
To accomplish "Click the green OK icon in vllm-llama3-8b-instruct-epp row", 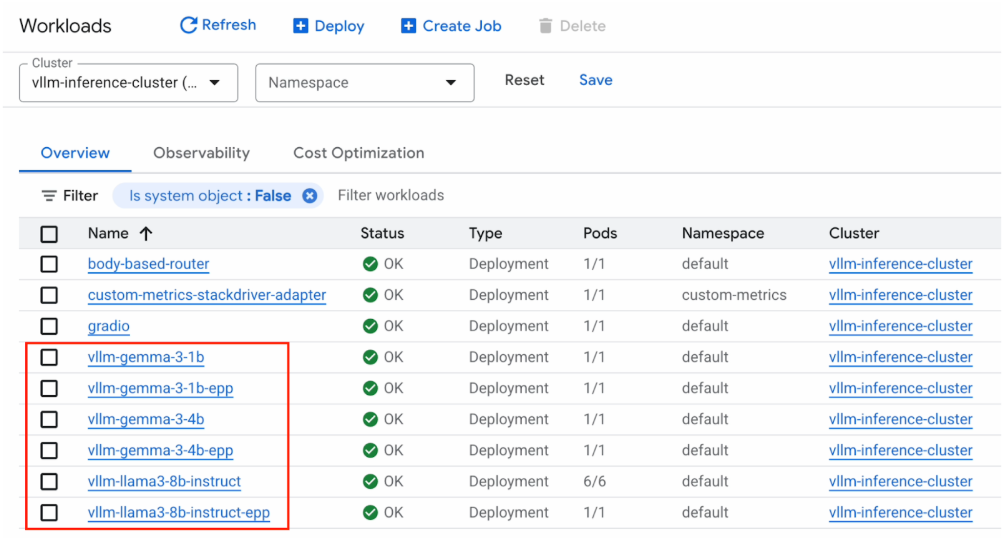I will 370,512.
